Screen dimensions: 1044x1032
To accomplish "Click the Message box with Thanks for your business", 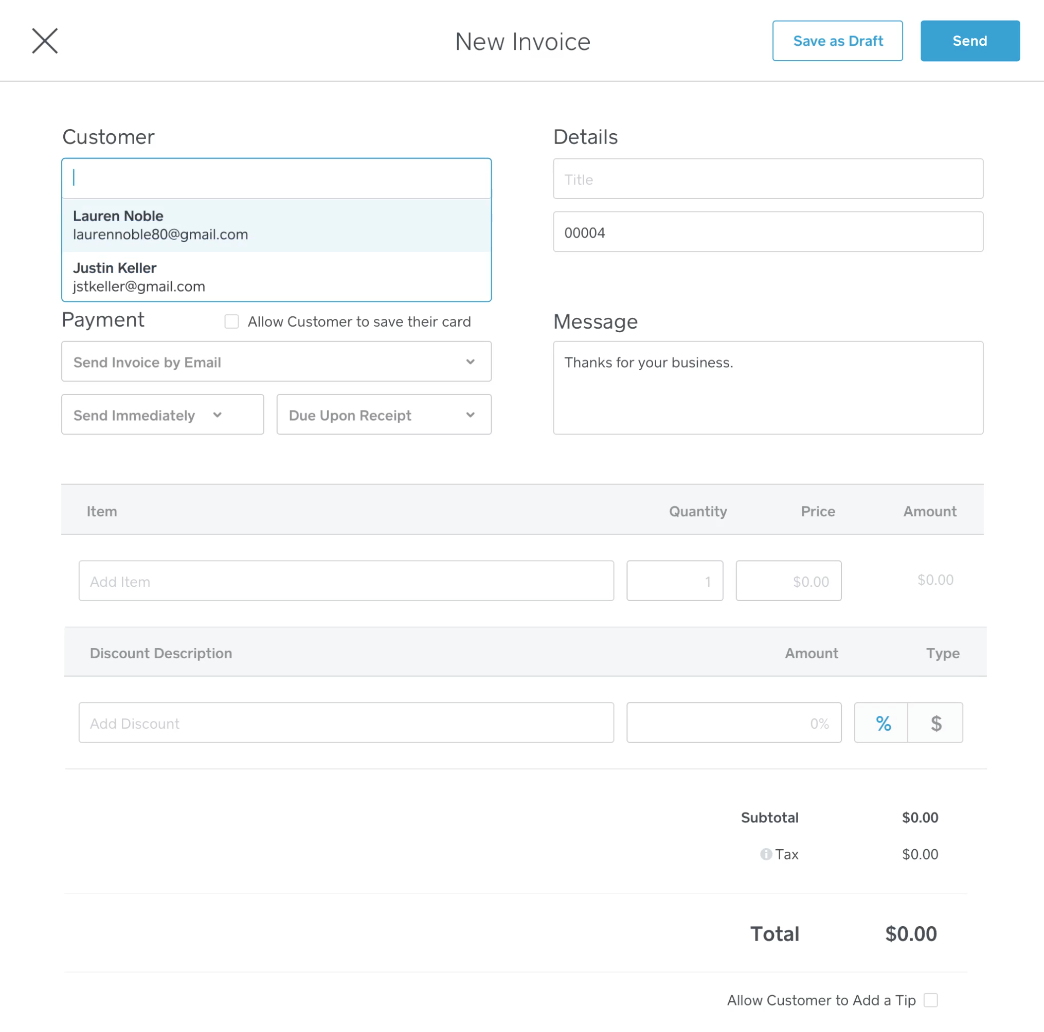I will coord(768,388).
